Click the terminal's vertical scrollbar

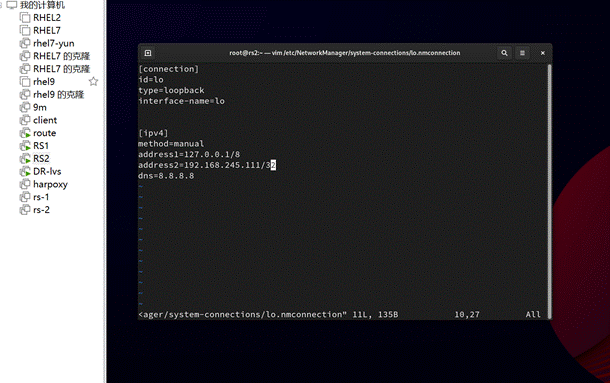click(x=549, y=191)
